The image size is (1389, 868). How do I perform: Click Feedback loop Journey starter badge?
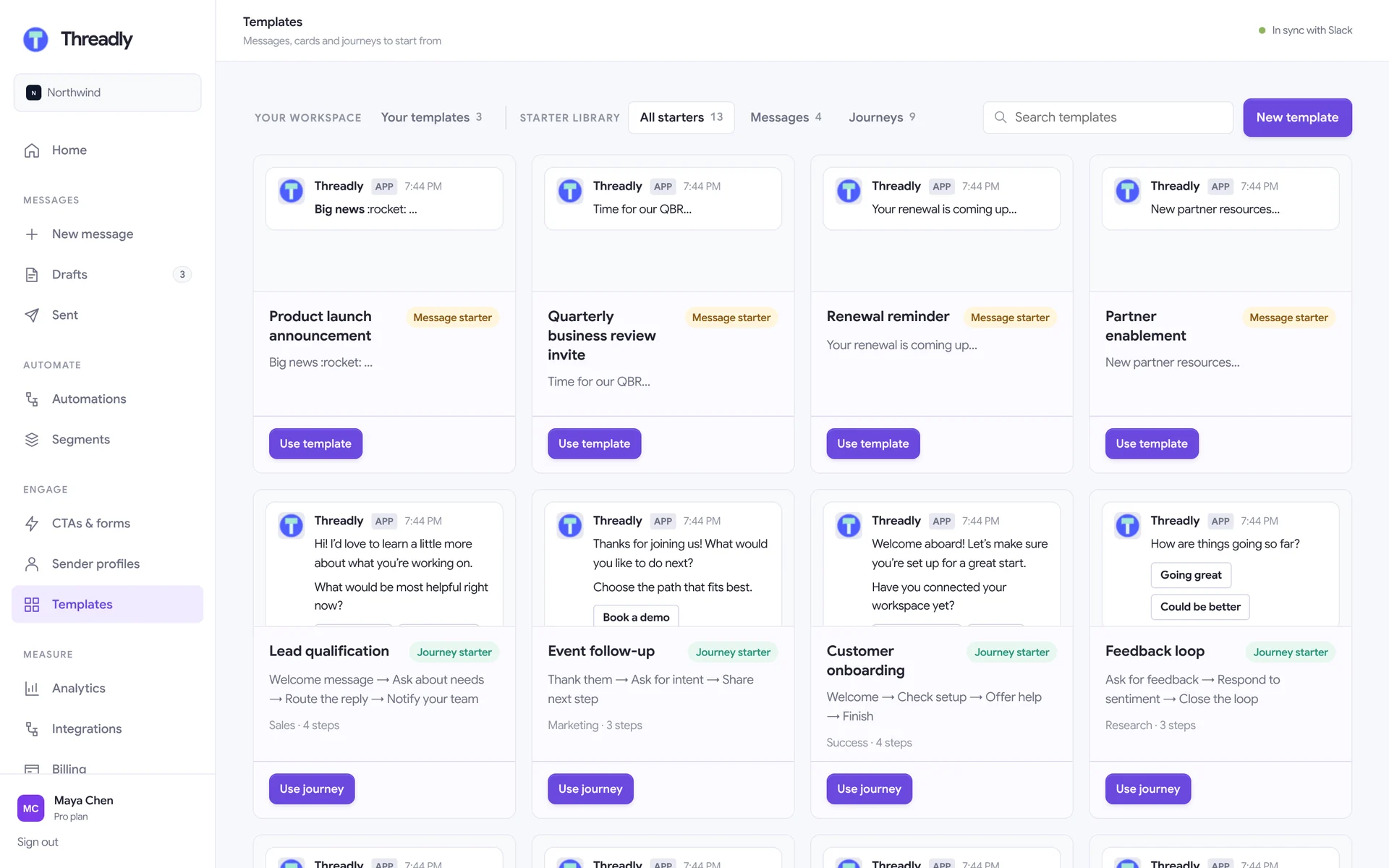coord(1290,652)
